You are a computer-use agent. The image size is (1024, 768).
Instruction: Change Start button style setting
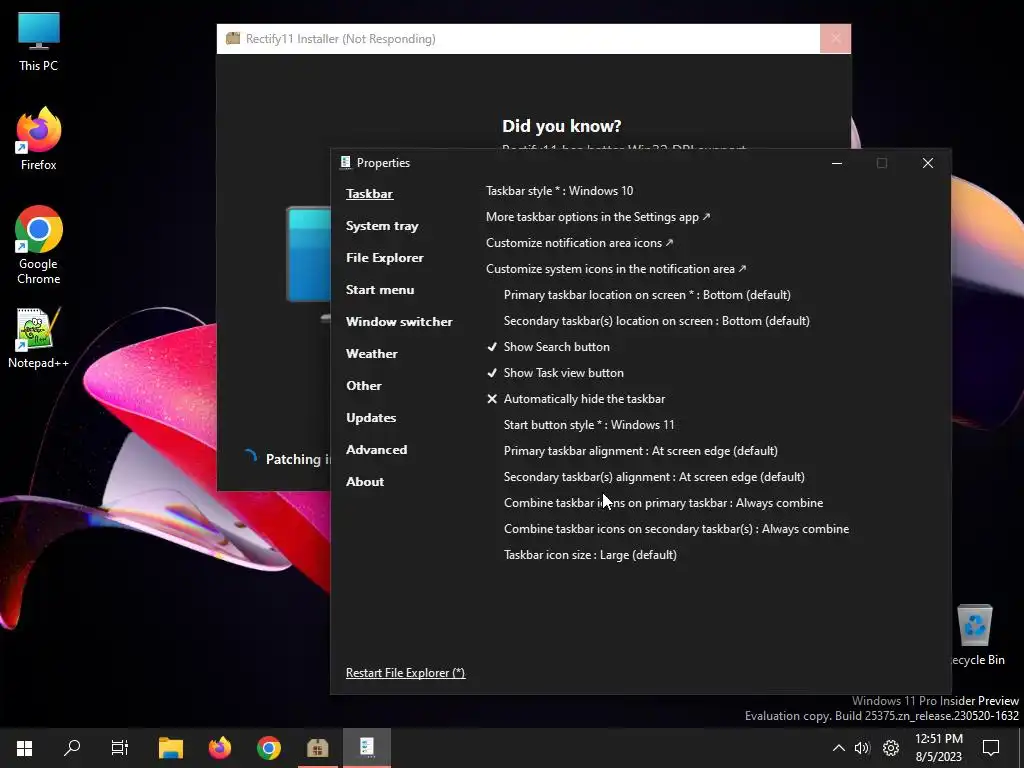pyautogui.click(x=589, y=424)
